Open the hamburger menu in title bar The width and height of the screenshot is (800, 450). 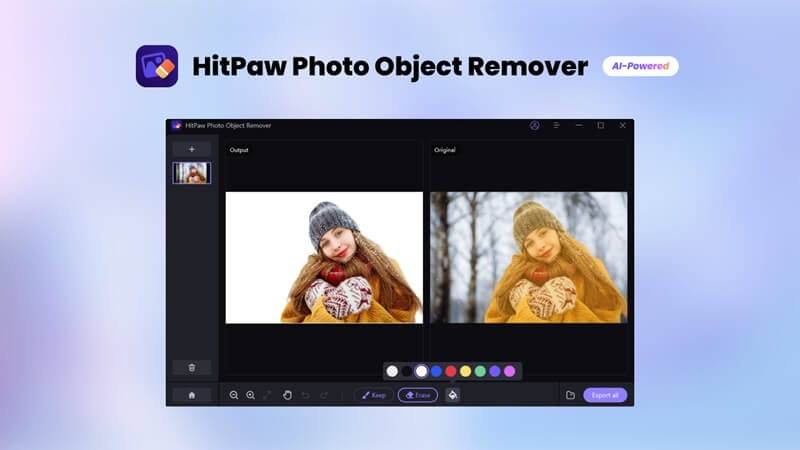[x=557, y=126]
